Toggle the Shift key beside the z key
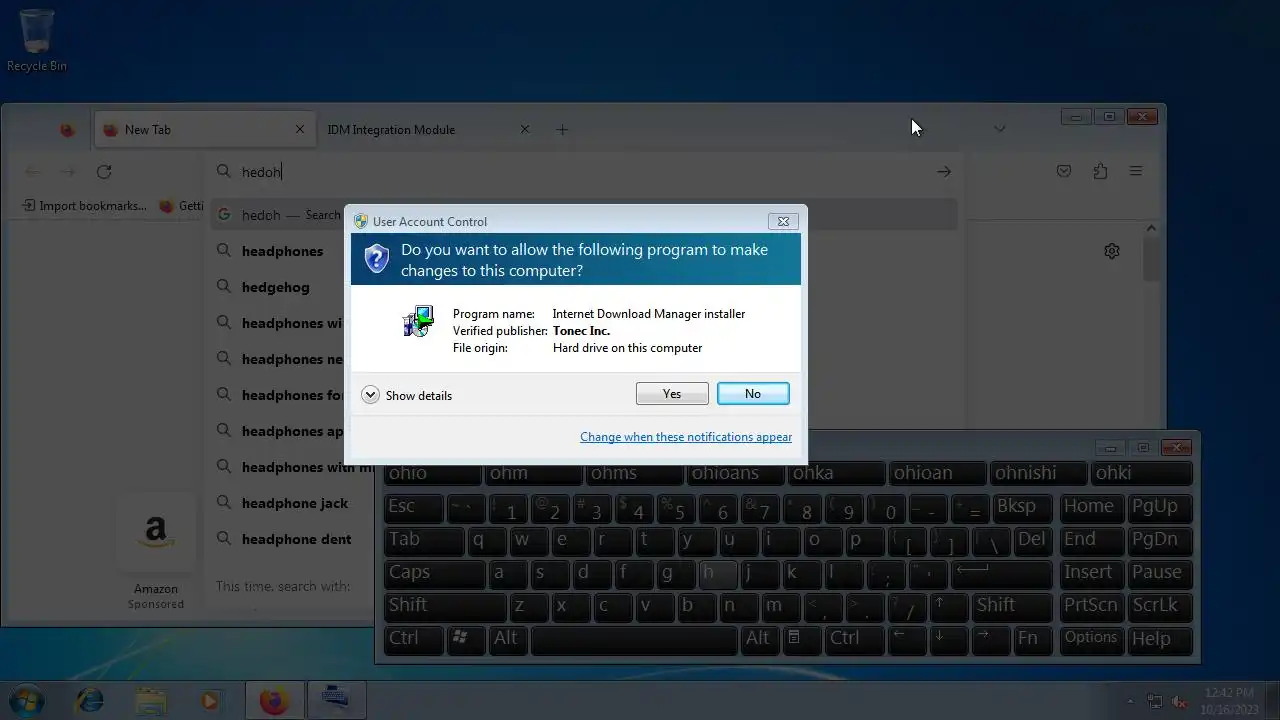Screen dimensions: 1280x720 [445, 605]
